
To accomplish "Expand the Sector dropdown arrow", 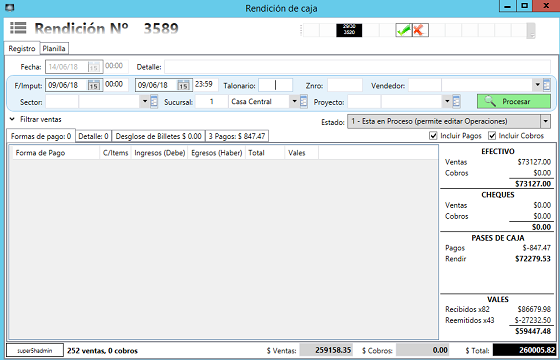I will (145, 101).
